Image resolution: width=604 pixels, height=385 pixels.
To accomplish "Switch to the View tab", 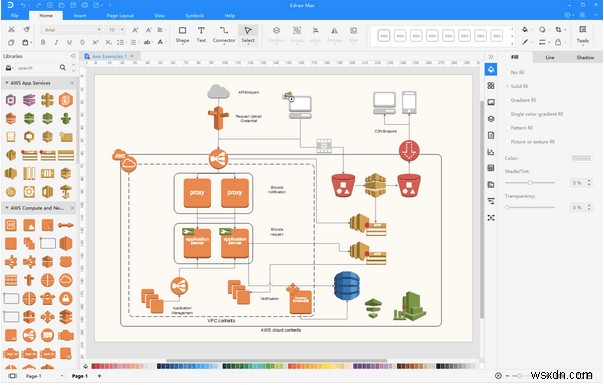I will (x=159, y=15).
